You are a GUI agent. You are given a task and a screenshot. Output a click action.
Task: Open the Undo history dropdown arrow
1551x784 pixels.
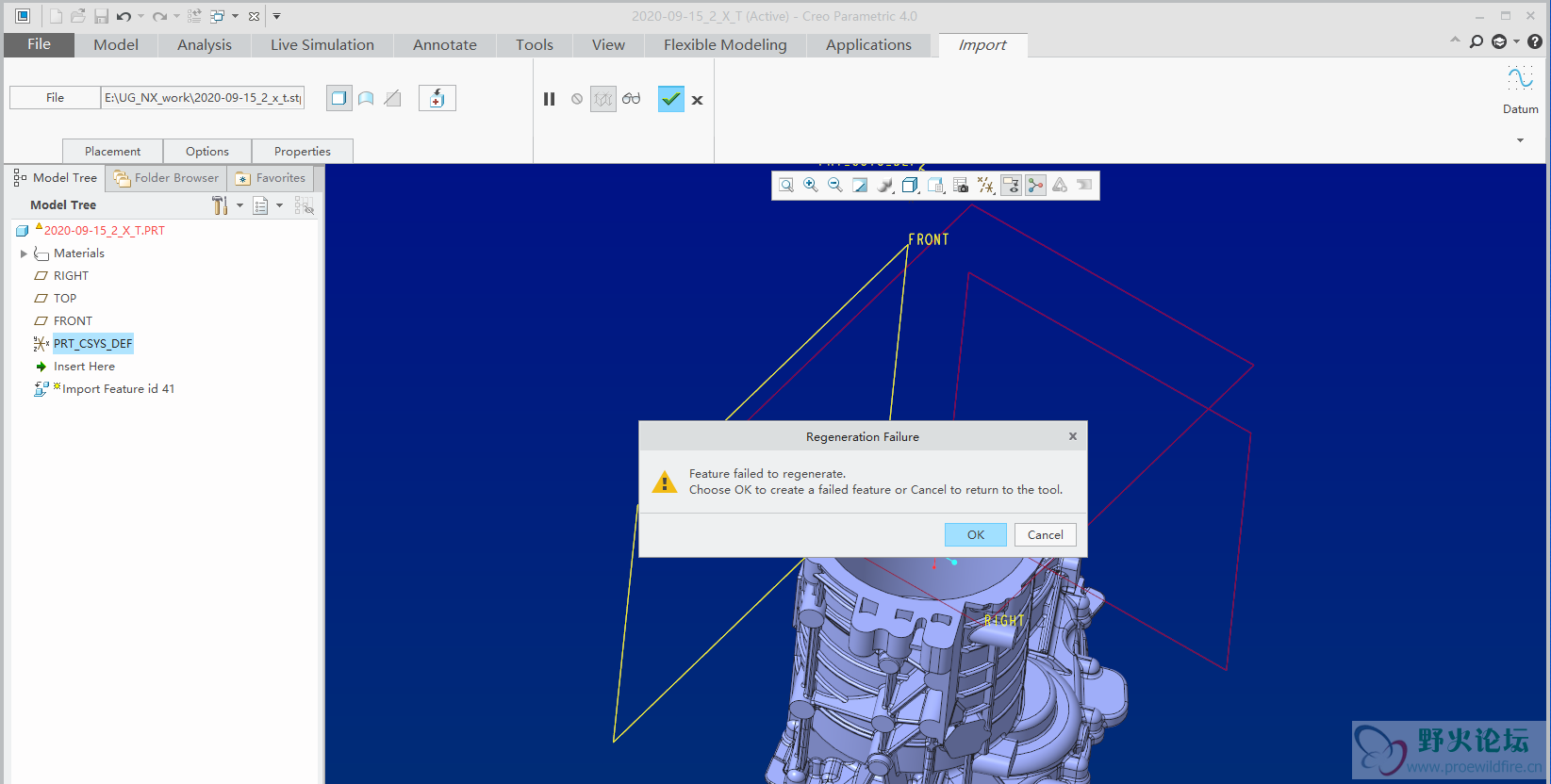(x=141, y=16)
